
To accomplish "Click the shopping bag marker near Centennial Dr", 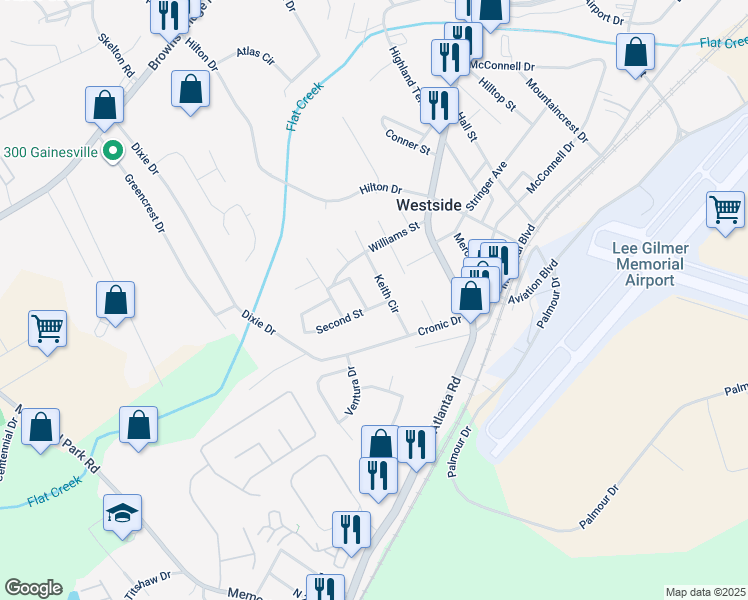I will [x=41, y=431].
